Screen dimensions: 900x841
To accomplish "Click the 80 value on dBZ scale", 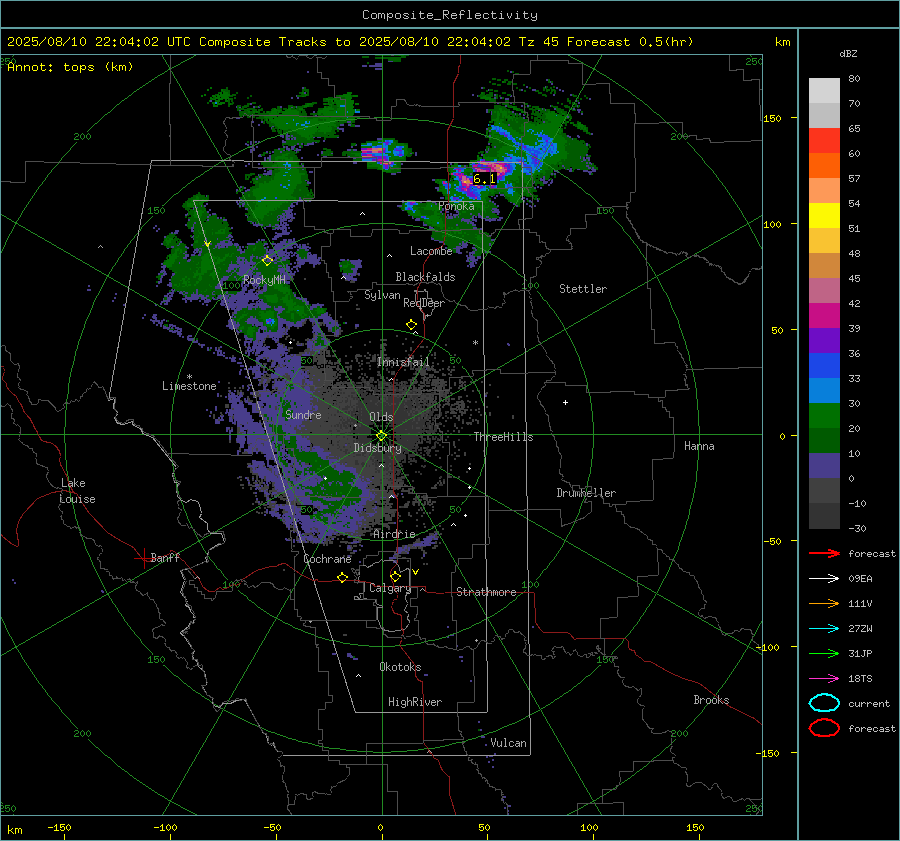I will pyautogui.click(x=854, y=79).
